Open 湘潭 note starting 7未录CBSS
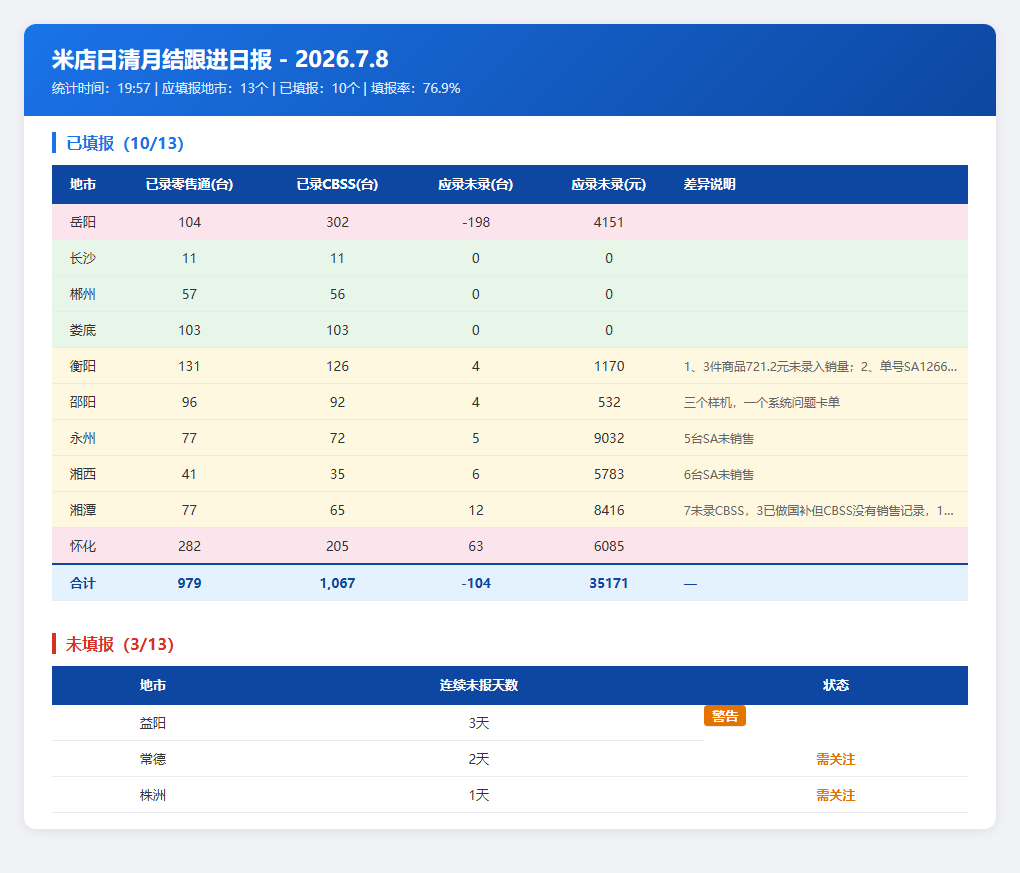The height and width of the screenshot is (873, 1020). click(x=819, y=511)
